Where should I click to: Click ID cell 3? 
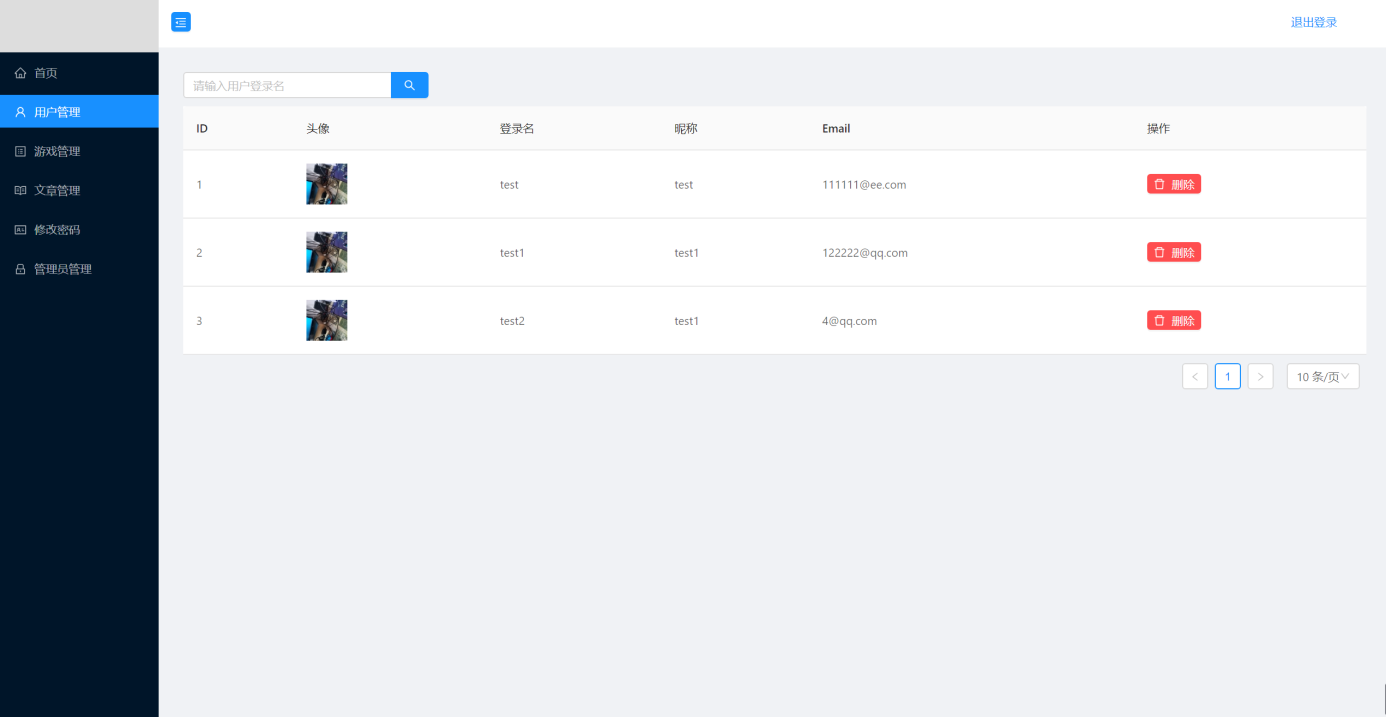(199, 321)
